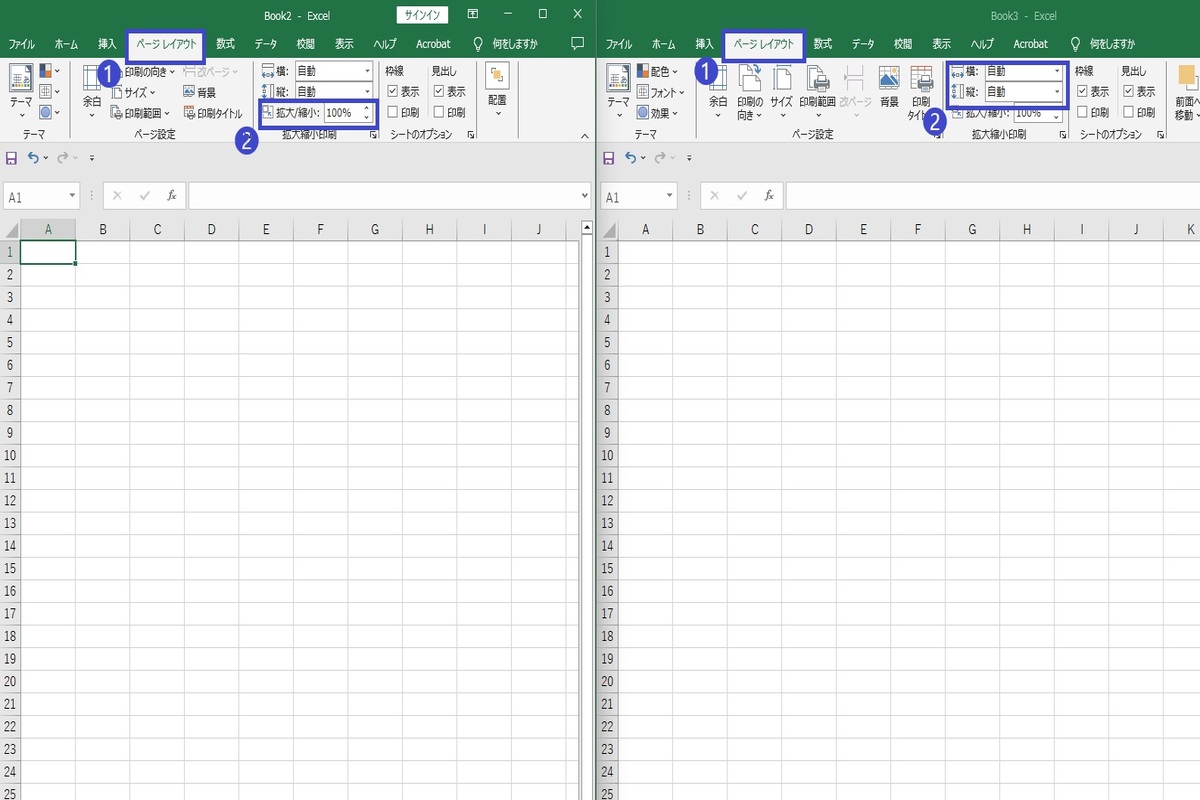Click the サインイン button in the title bar

tap(422, 14)
